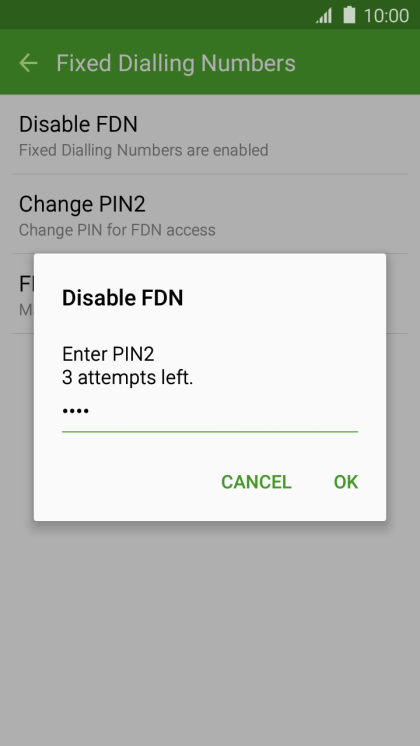Image resolution: width=420 pixels, height=746 pixels.
Task: Tap dimmed background below the dialog
Action: (210, 633)
